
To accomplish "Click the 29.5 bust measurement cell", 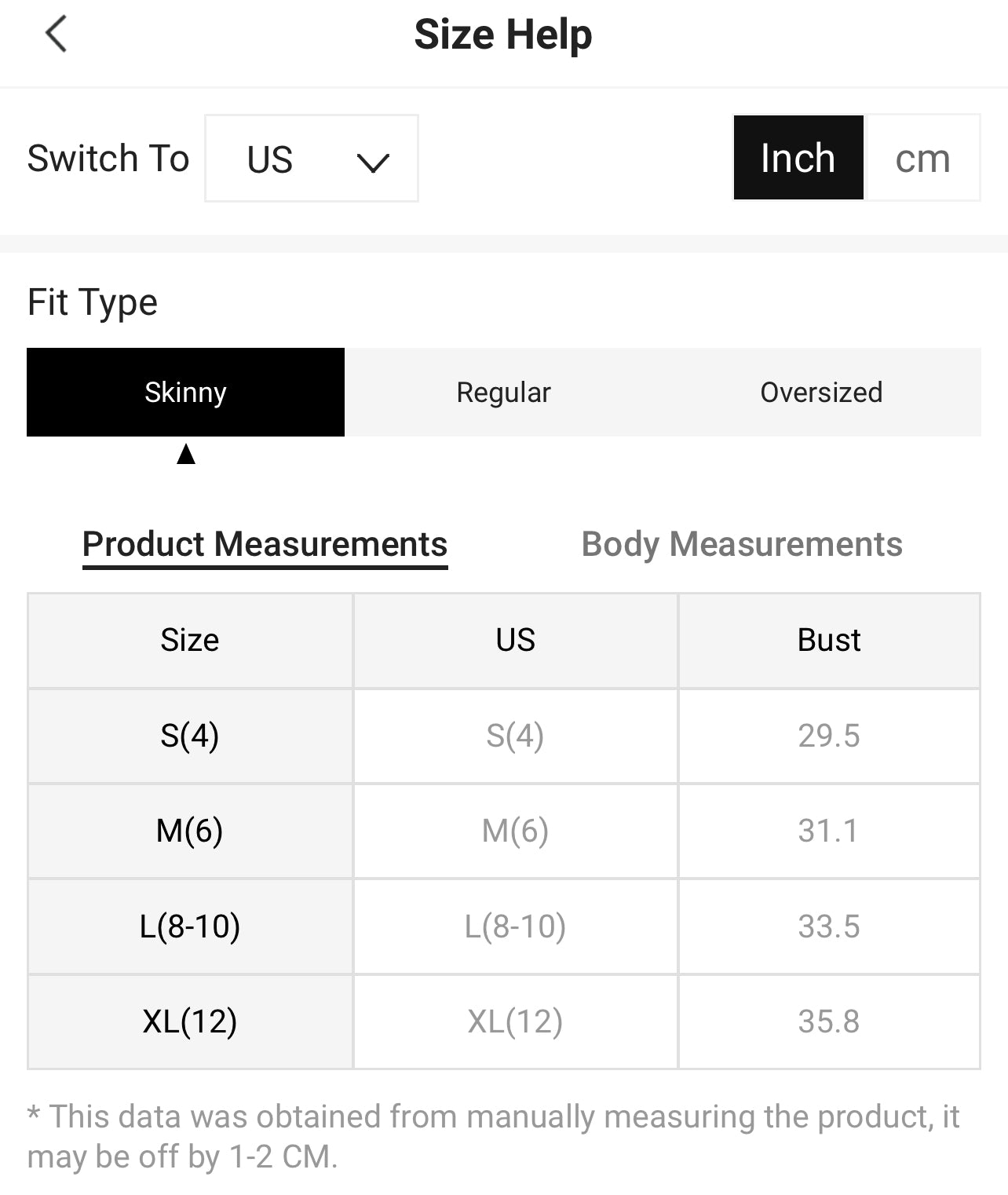I will tap(829, 736).
